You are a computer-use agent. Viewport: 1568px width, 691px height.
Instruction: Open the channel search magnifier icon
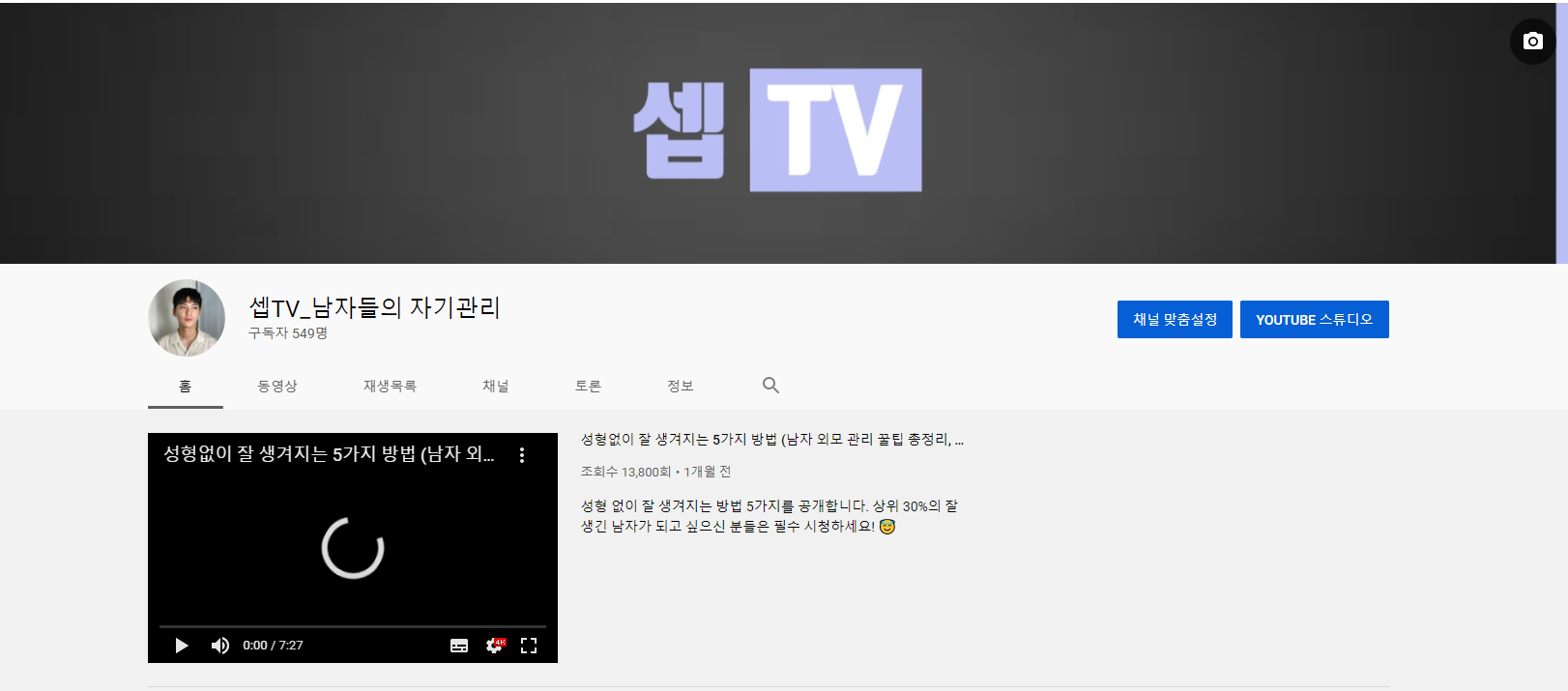[770, 386]
